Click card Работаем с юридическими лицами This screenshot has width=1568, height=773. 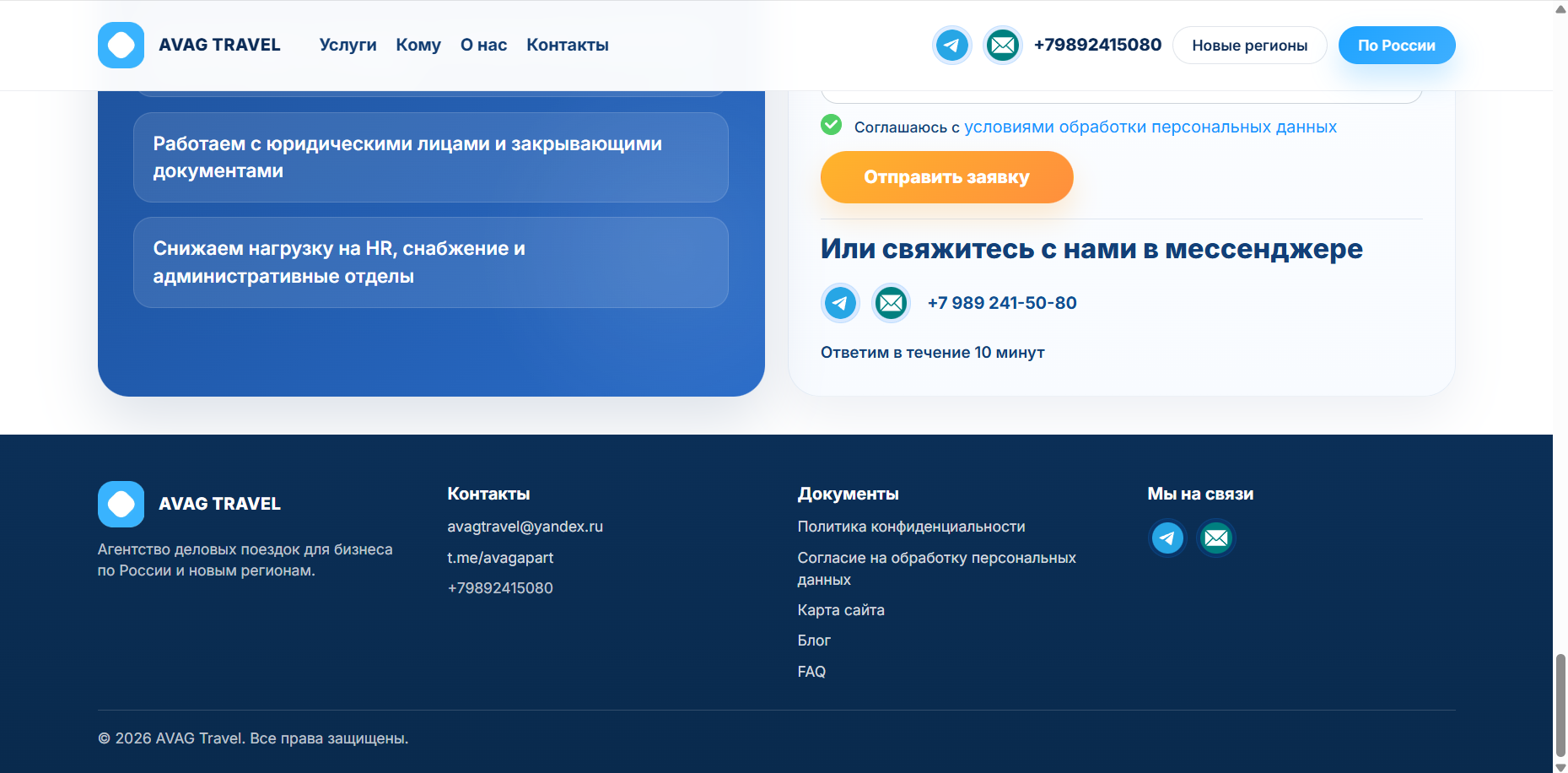click(431, 157)
